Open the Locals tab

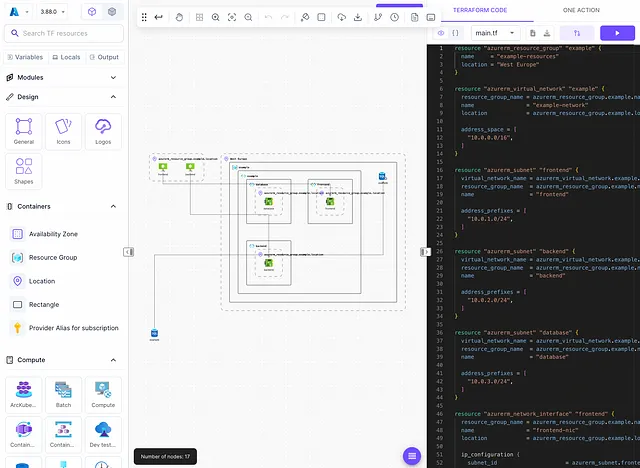click(66, 57)
